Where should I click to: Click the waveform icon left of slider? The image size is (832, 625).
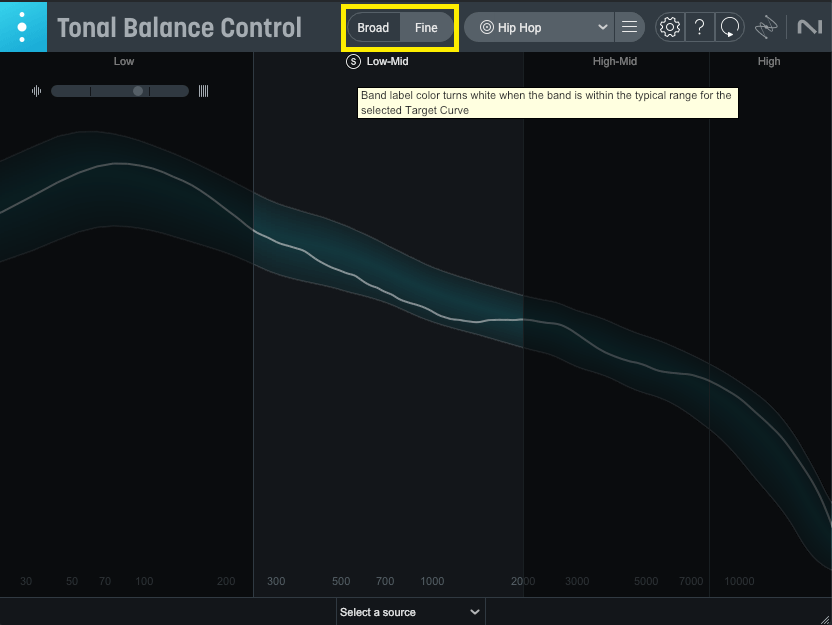coord(36,91)
